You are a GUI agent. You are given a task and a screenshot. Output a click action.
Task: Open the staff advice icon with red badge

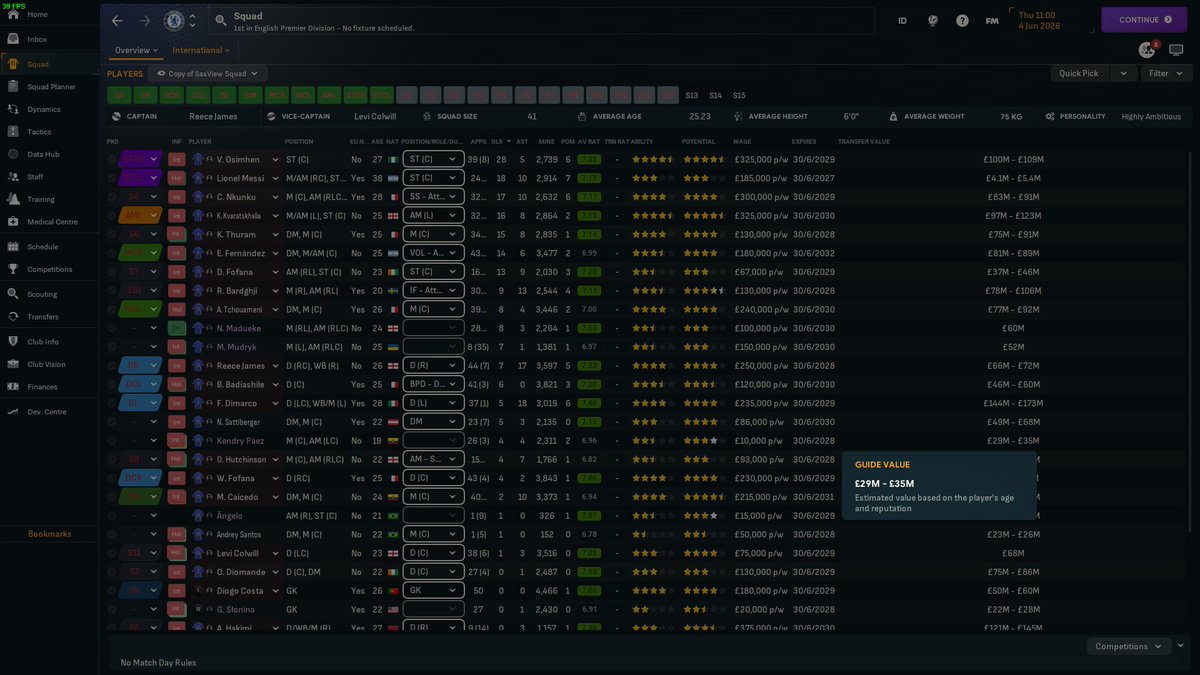pyautogui.click(x=1148, y=49)
